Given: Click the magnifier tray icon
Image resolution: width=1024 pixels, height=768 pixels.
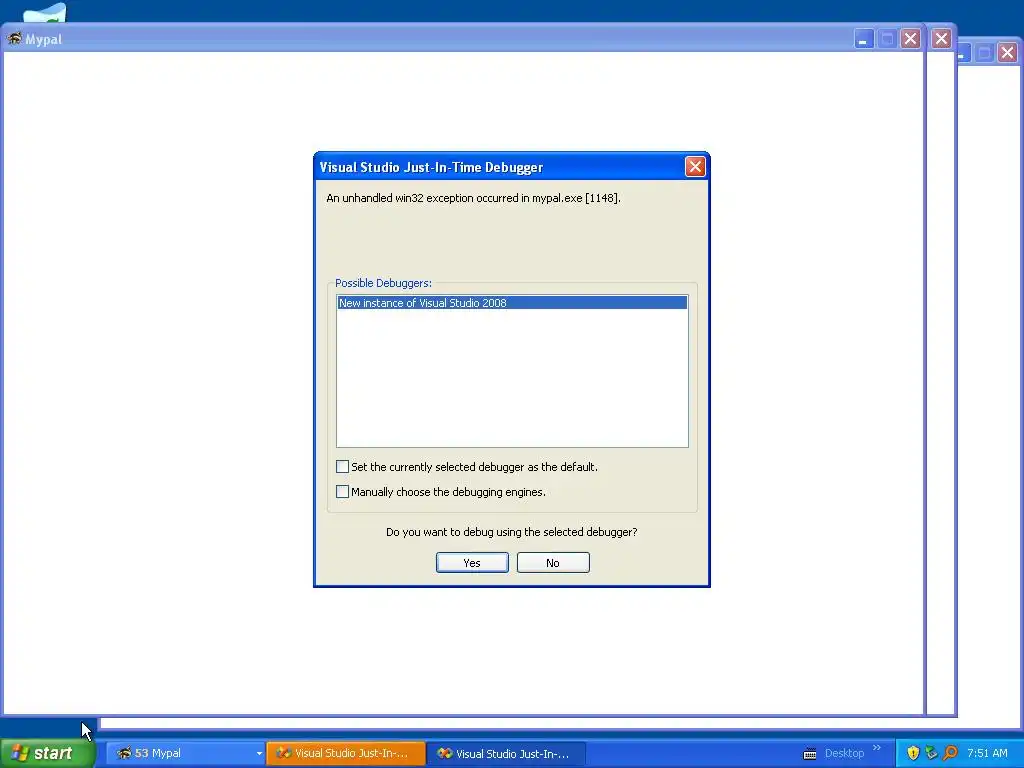Looking at the screenshot, I should (950, 753).
